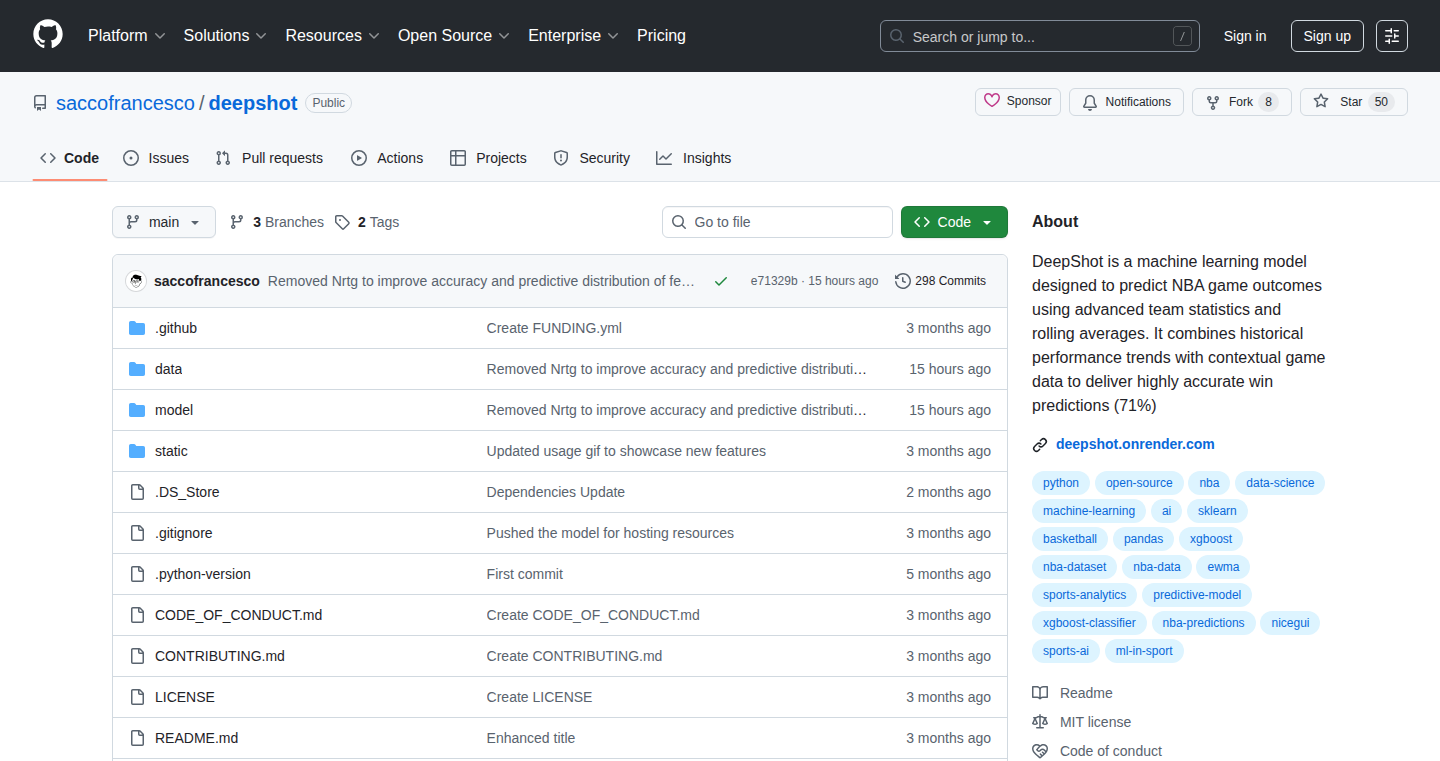Open the appearance settings icon in header
Viewport: 1440px width, 761px height.
(1391, 36)
